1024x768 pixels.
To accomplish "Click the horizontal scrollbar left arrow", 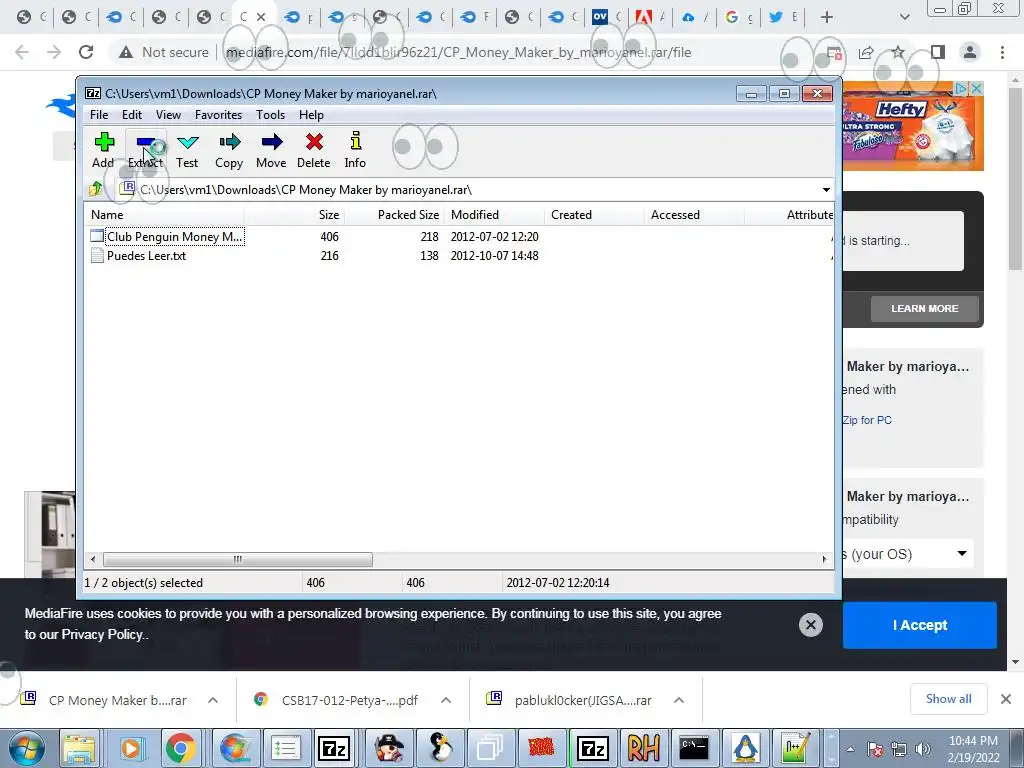I will click(x=93, y=559).
